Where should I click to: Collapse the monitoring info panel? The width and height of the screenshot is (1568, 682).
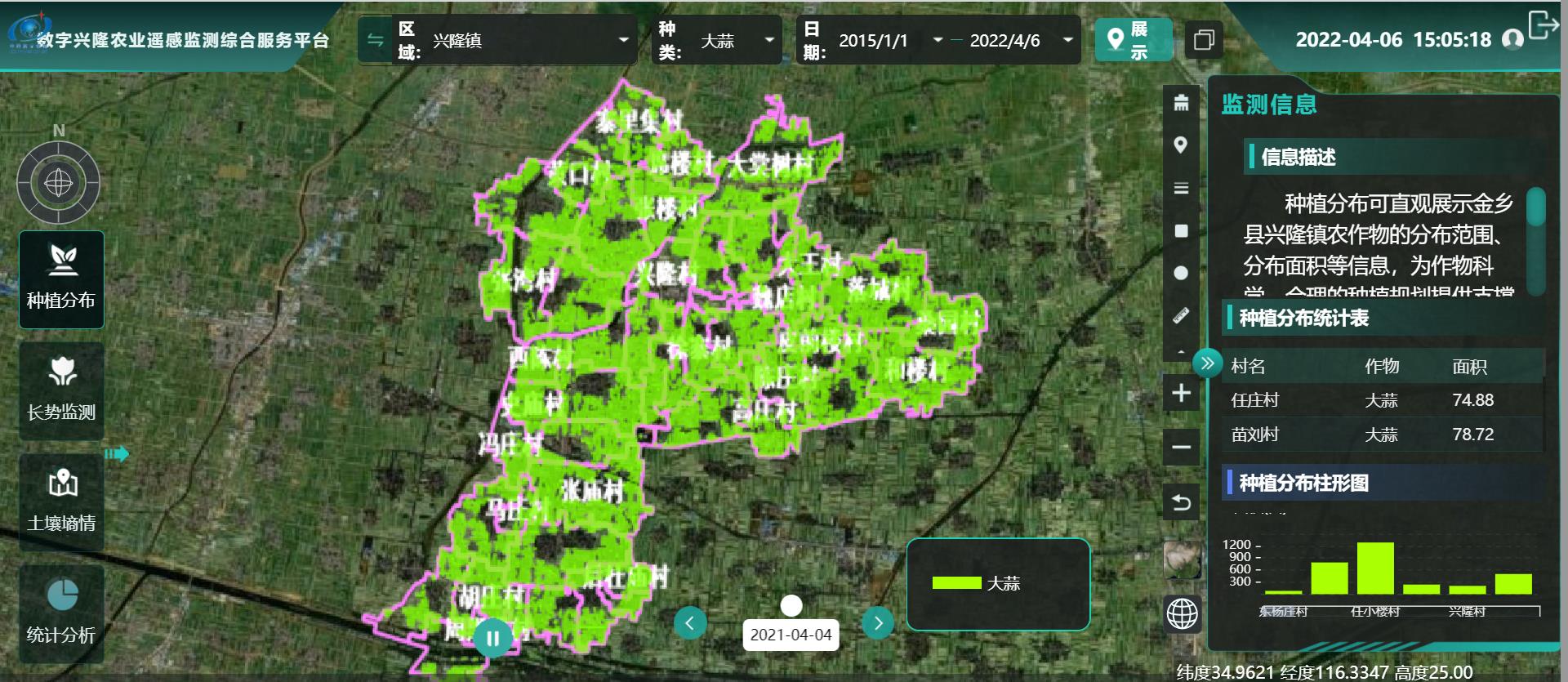tap(1207, 363)
